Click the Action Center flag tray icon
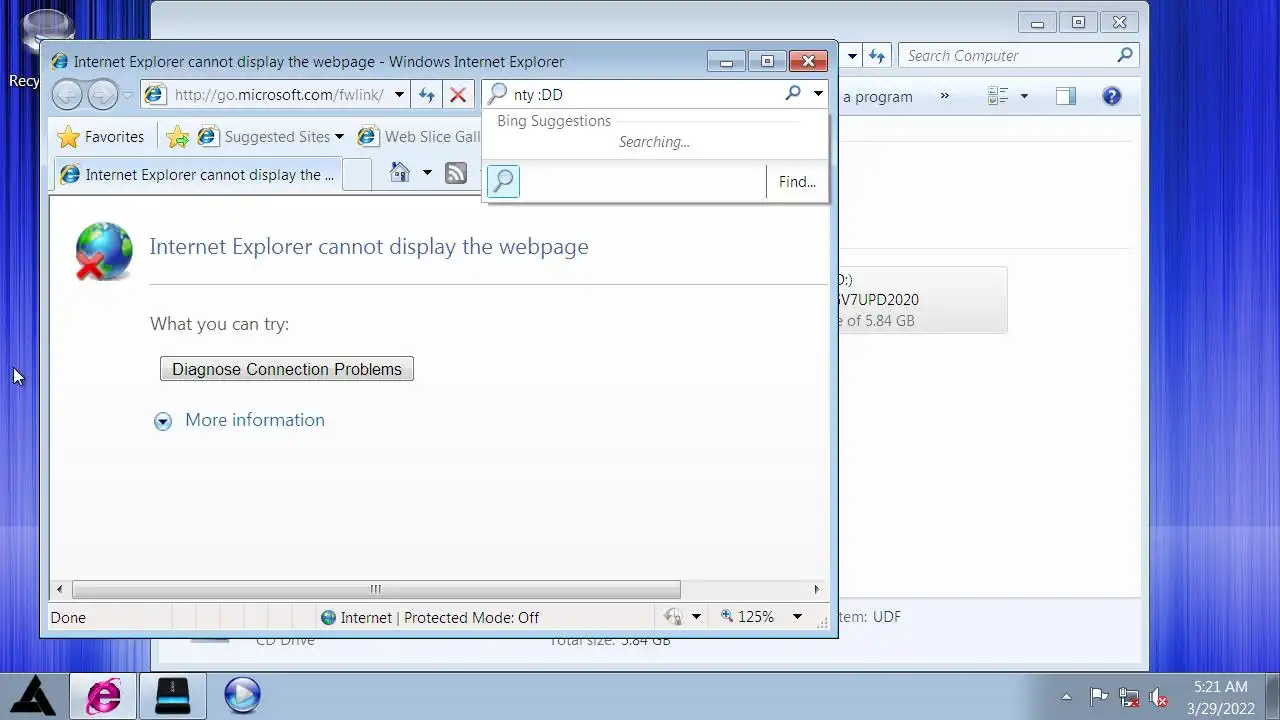The image size is (1280, 720). 1098,697
